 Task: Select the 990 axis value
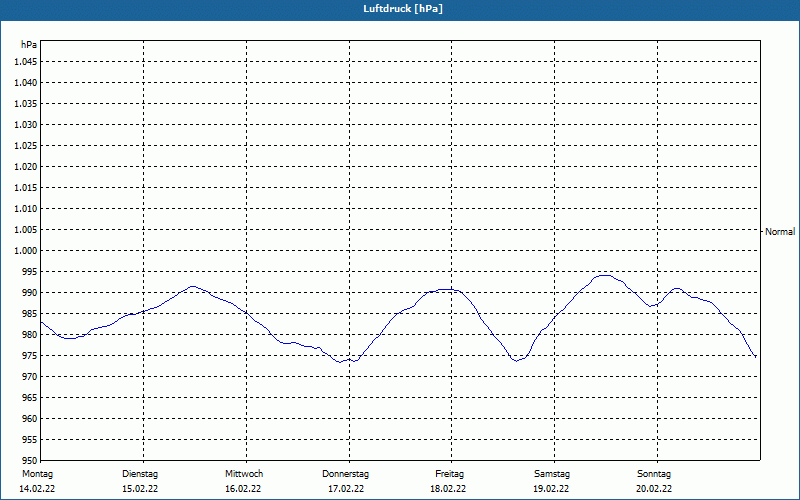(x=30, y=293)
